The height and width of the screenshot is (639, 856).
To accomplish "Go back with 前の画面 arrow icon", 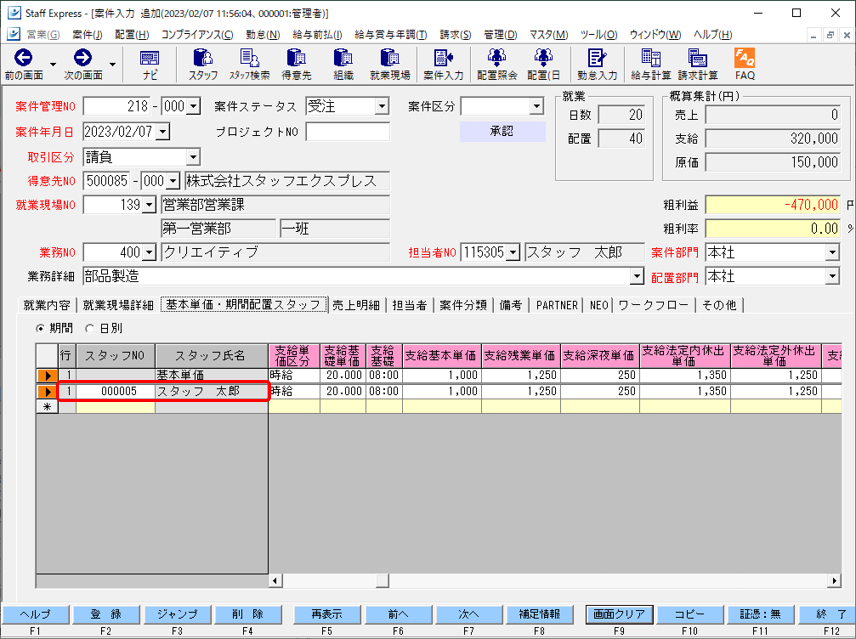I will [x=23, y=57].
